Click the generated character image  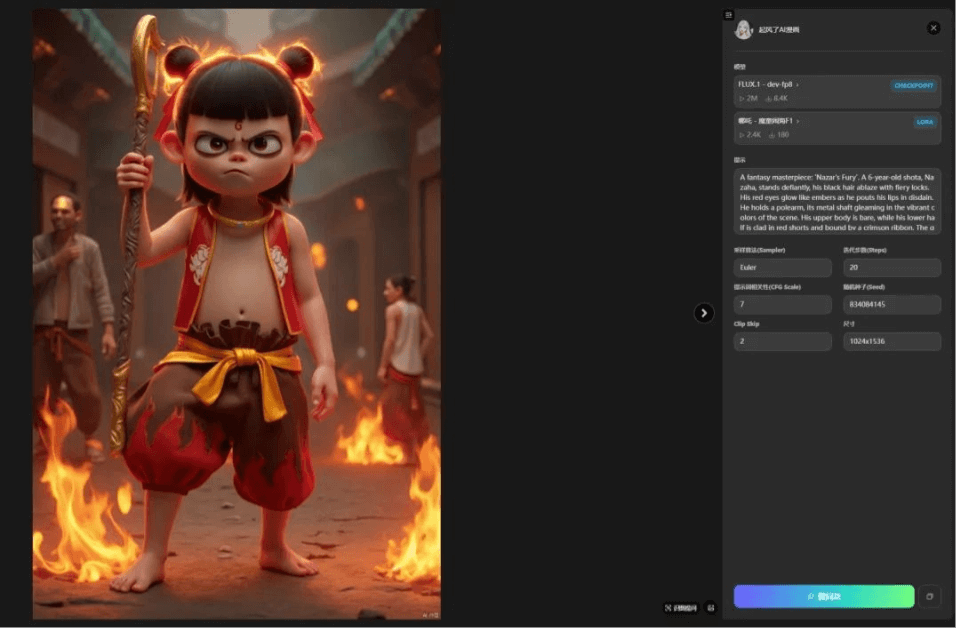click(x=236, y=314)
